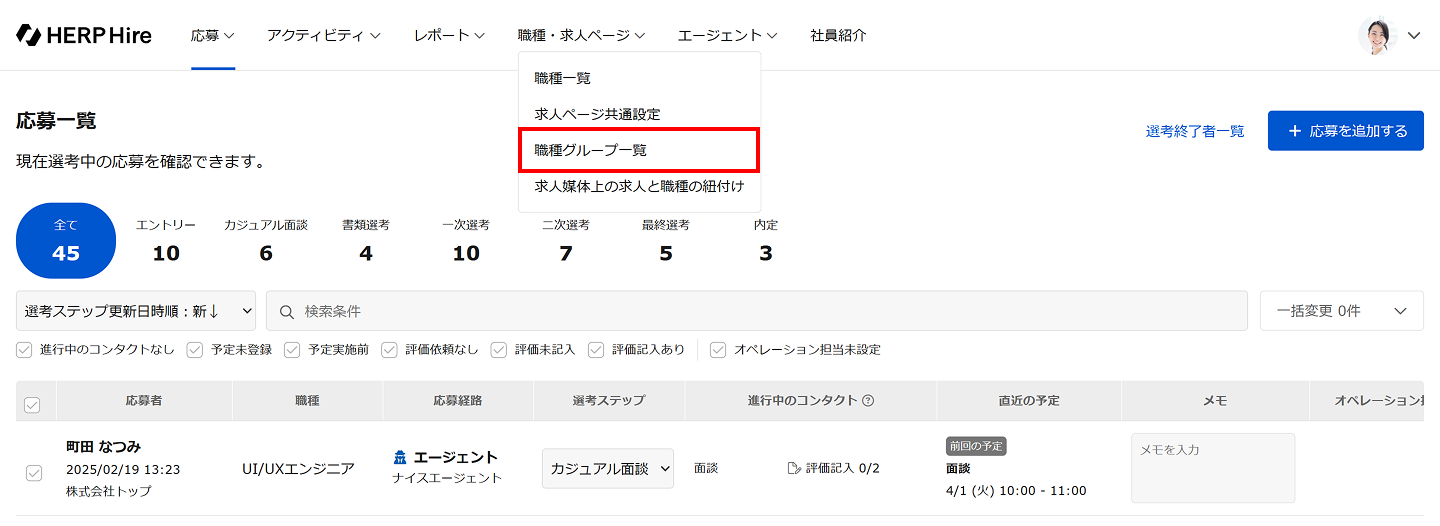This screenshot has width=1440, height=526.
Task: Choose 求人ページ共通設定 menu entry
Action: [x=597, y=114]
